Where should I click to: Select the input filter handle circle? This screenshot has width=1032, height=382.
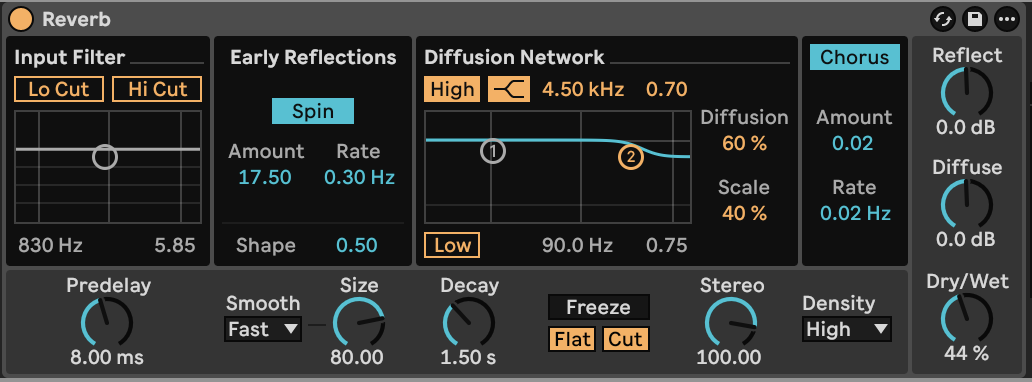pos(105,157)
